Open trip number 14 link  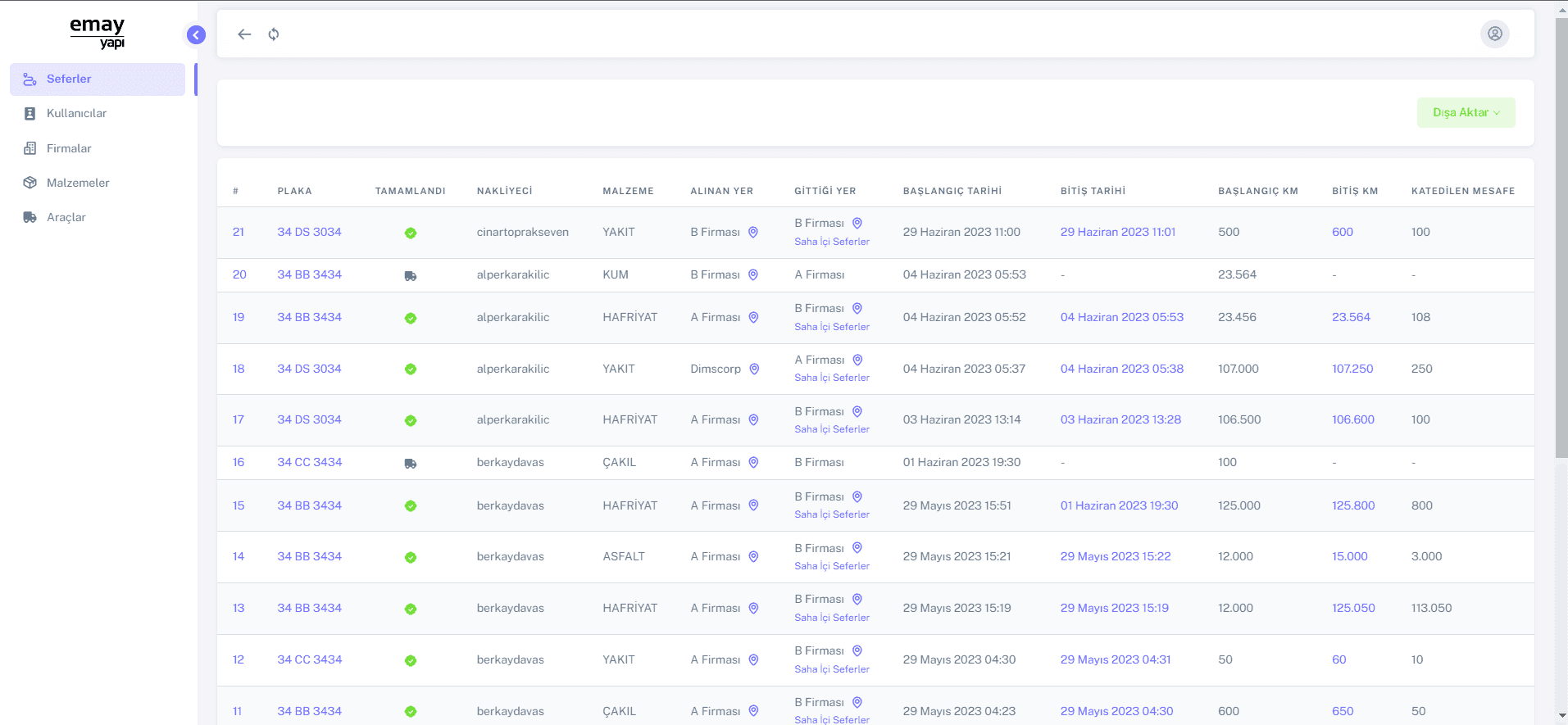pos(239,557)
